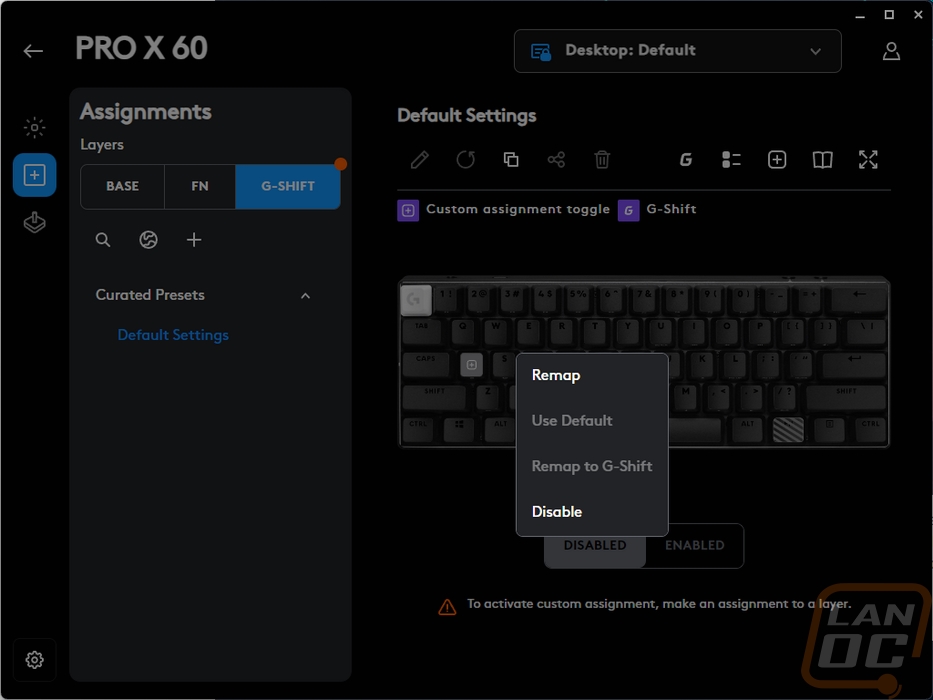Choose Remap from the context menu
Viewport: 933px width, 700px height.
[x=592, y=376]
